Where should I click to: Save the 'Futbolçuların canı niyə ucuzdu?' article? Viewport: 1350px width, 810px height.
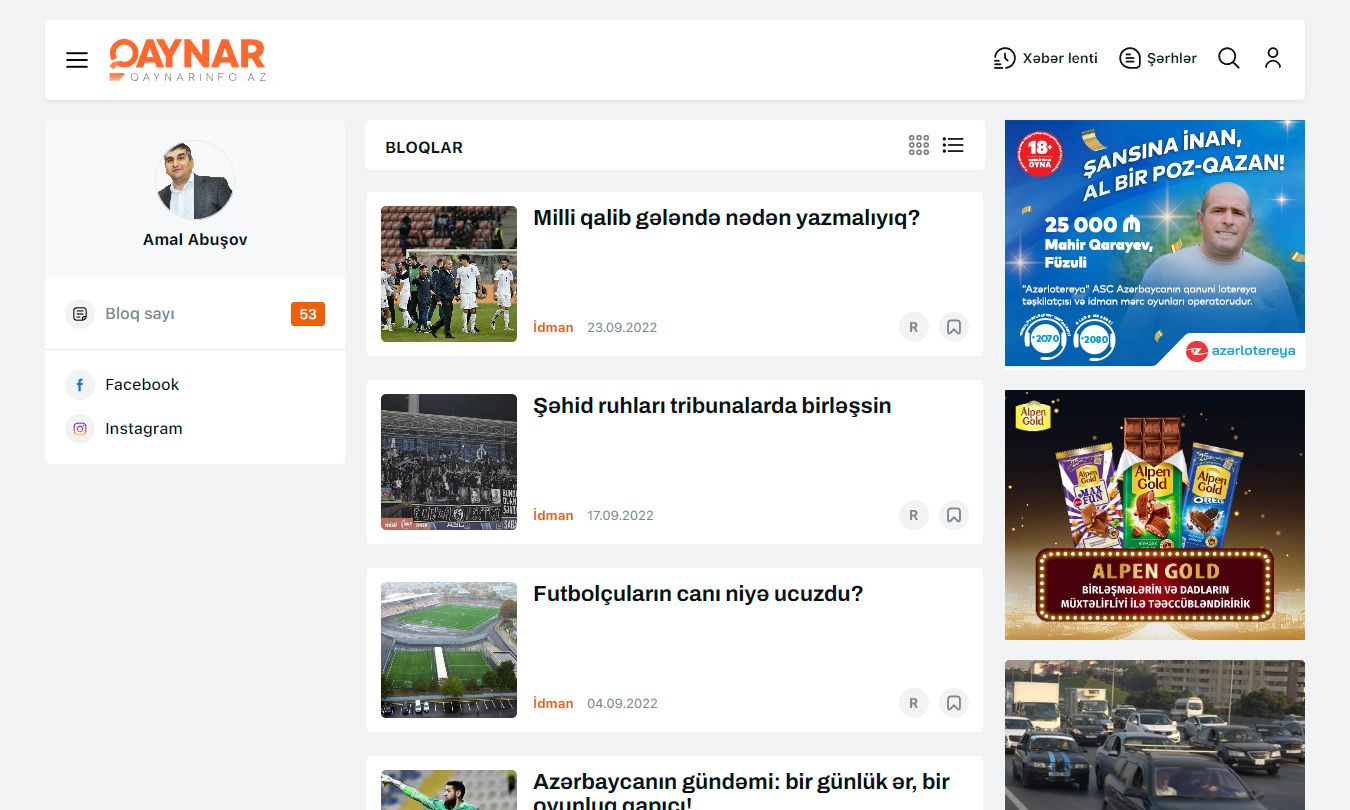[x=953, y=703]
